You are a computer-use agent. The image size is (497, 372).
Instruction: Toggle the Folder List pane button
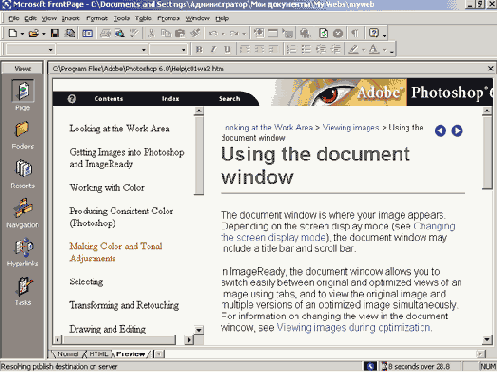point(88,33)
